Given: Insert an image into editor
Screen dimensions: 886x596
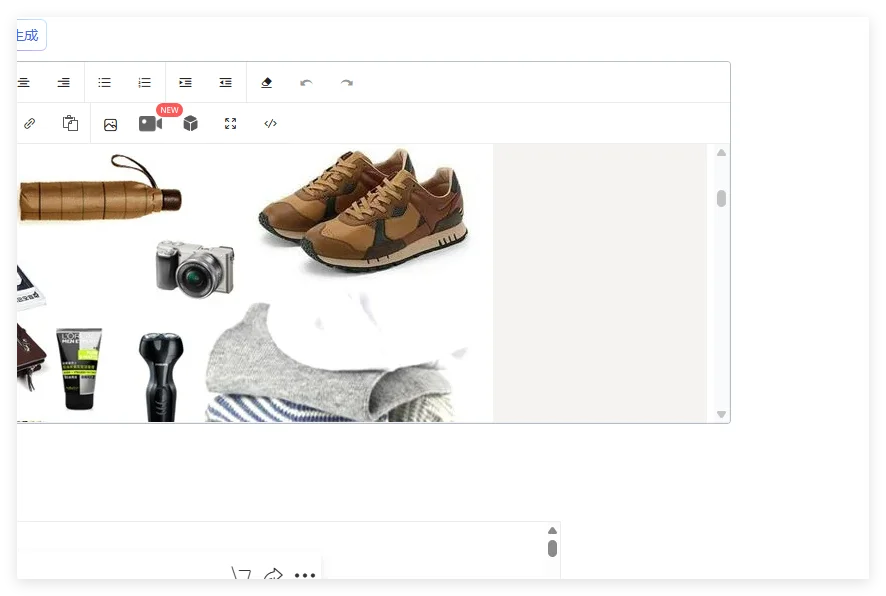Looking at the screenshot, I should coord(110,125).
